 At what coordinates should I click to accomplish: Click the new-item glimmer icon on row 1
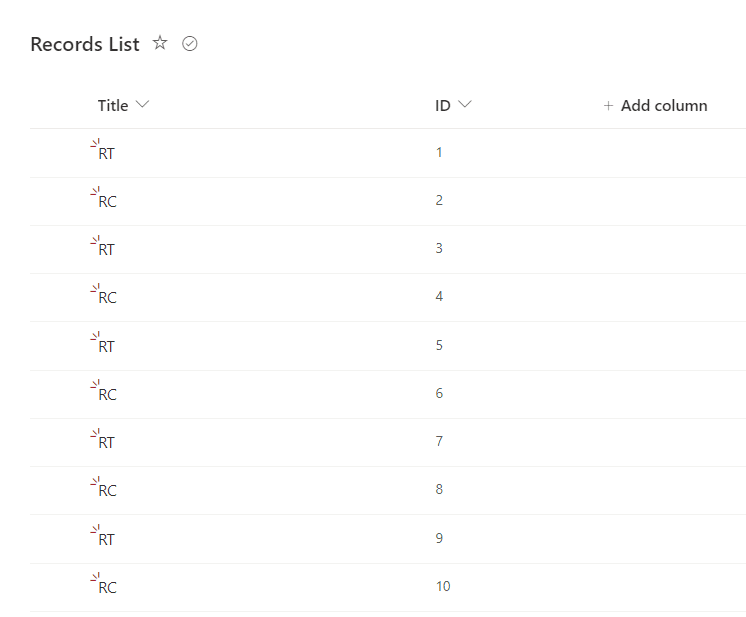point(95,145)
